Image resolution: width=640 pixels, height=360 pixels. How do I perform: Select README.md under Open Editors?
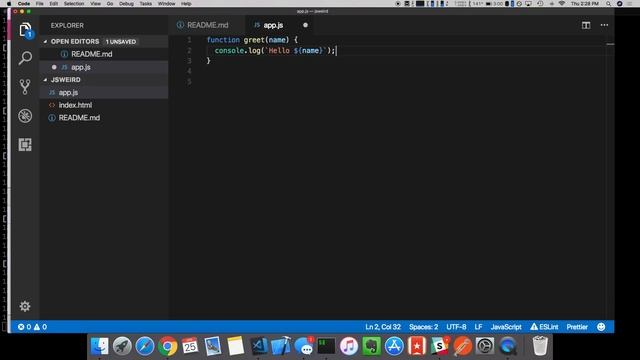pos(91,54)
